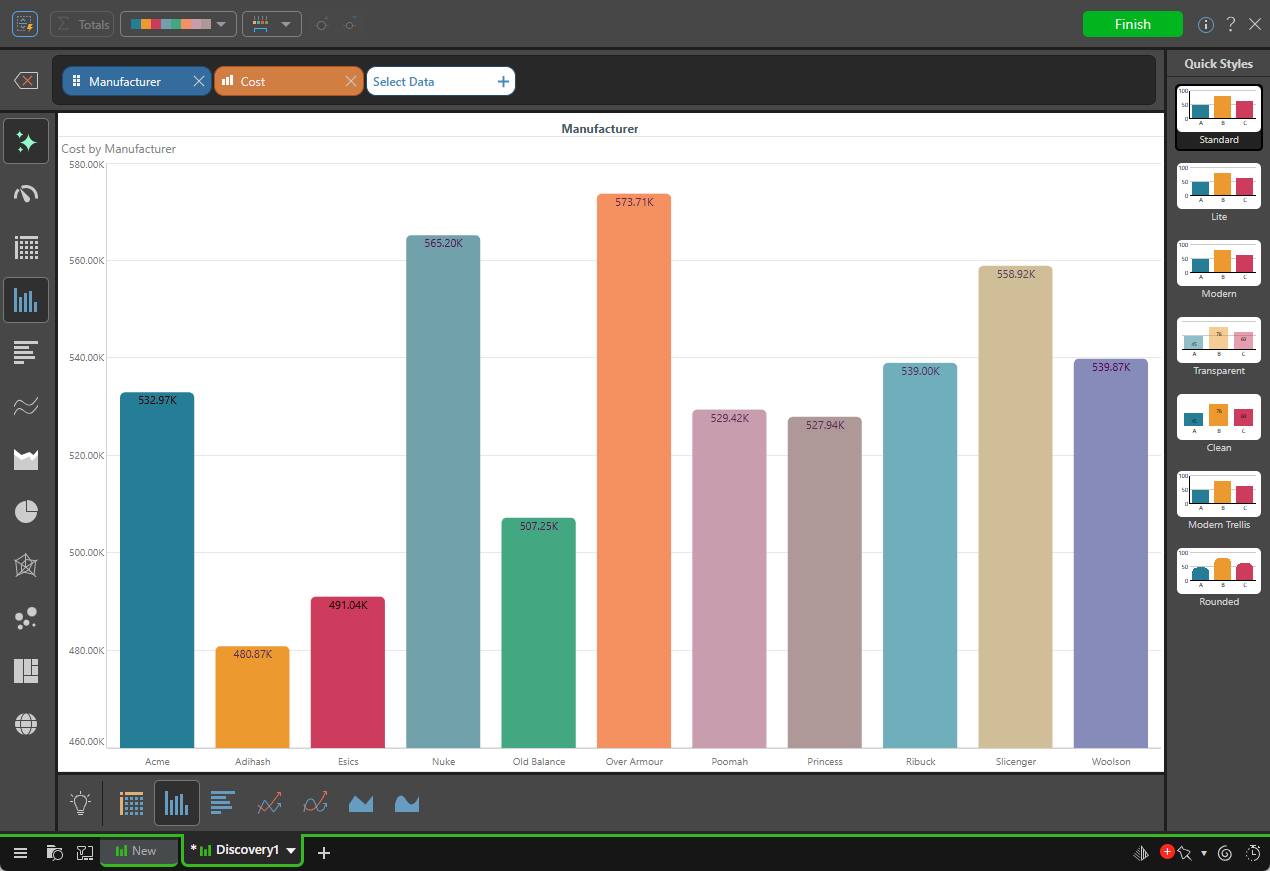The height and width of the screenshot is (871, 1270).
Task: Select the grid visualization in sidebar
Action: pyautogui.click(x=26, y=247)
